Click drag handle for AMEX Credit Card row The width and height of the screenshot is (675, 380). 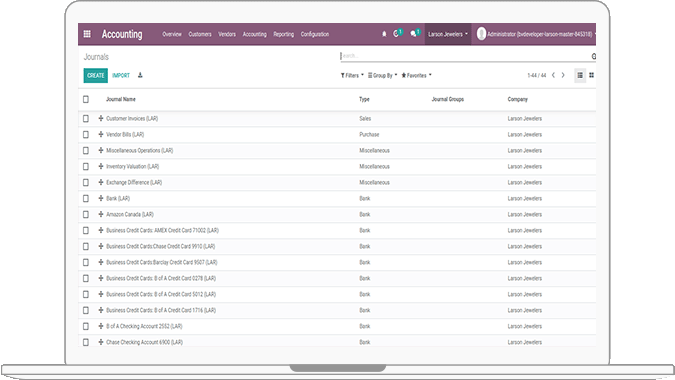coord(101,230)
